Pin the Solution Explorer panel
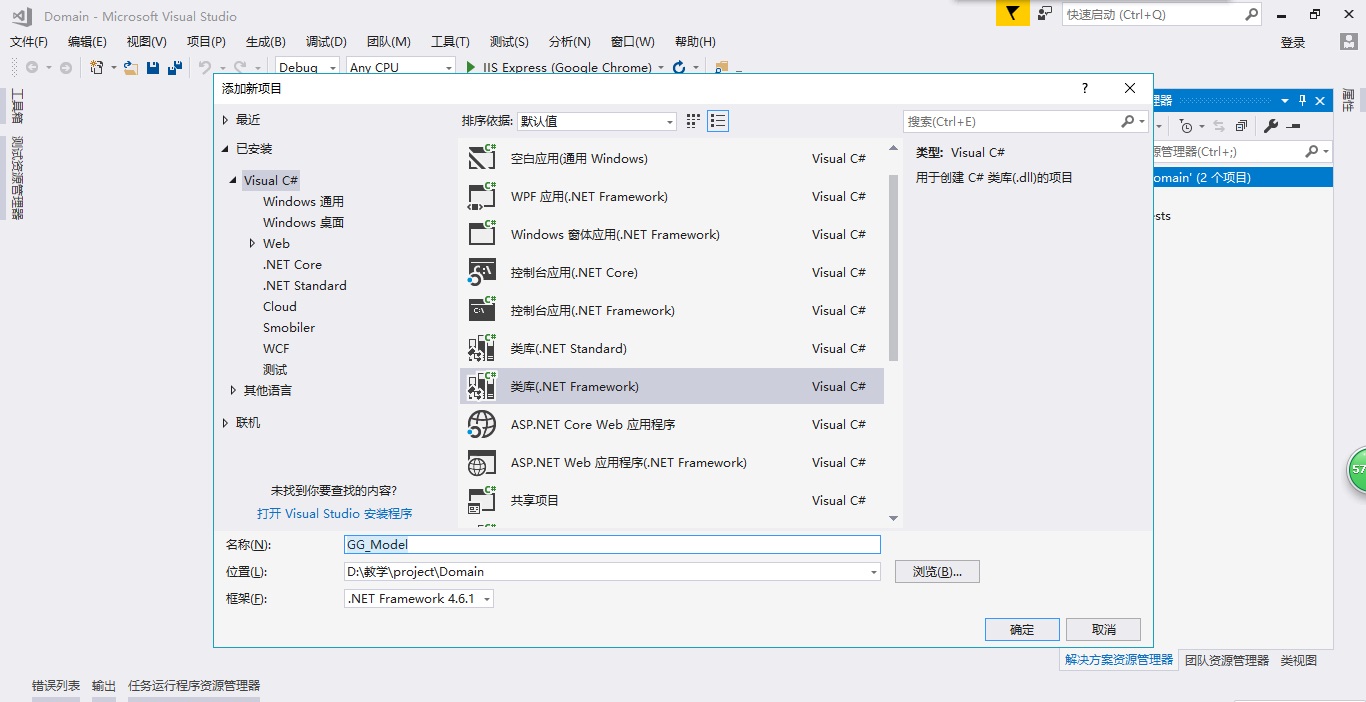The image size is (1366, 702). (1302, 100)
